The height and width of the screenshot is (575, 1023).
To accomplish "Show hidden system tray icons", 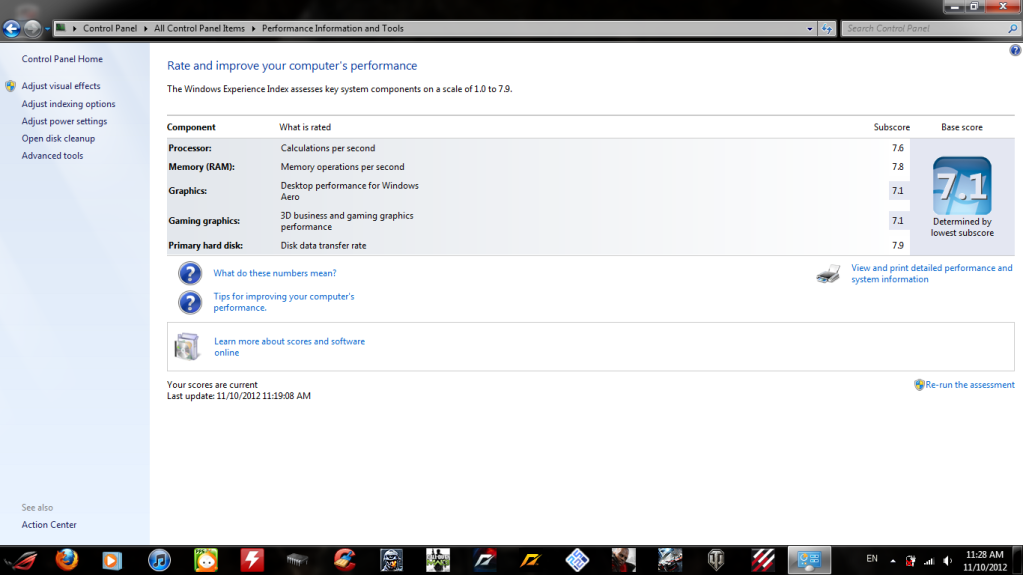I will (892, 560).
